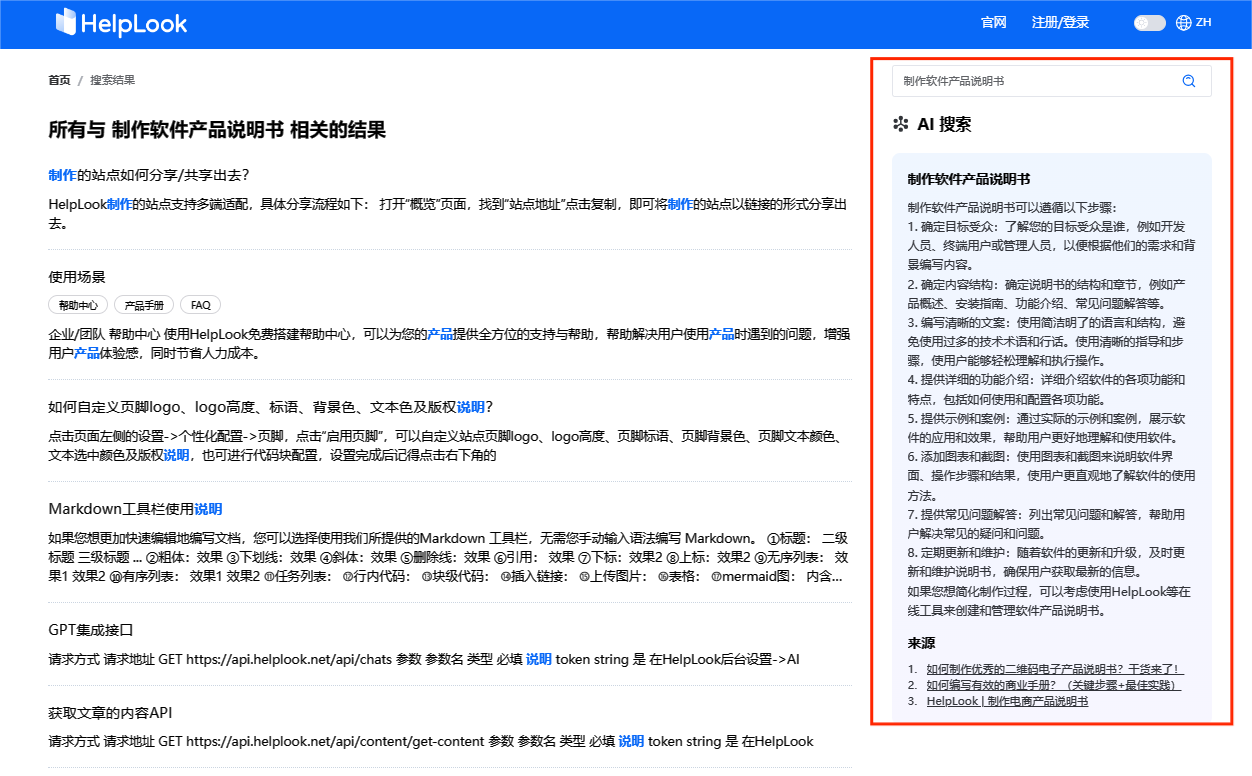Click the globe language icon
Viewport: 1252px width, 776px height.
(x=1184, y=22)
